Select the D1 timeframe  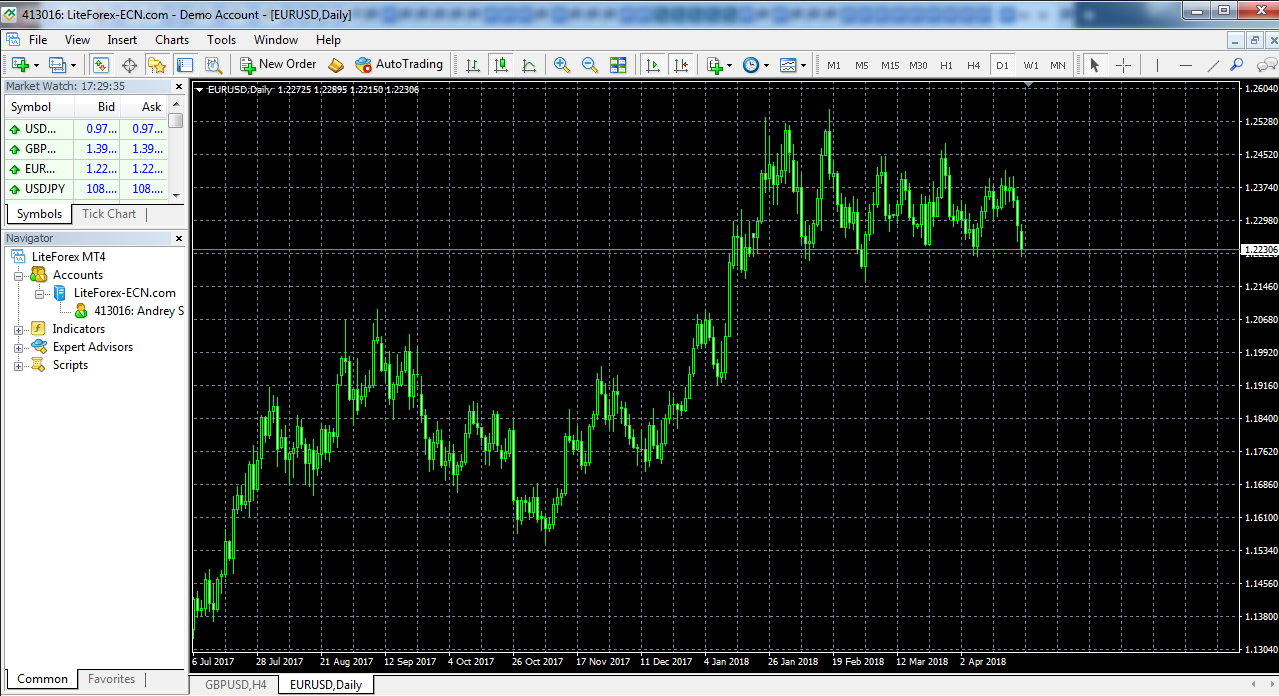click(1002, 65)
